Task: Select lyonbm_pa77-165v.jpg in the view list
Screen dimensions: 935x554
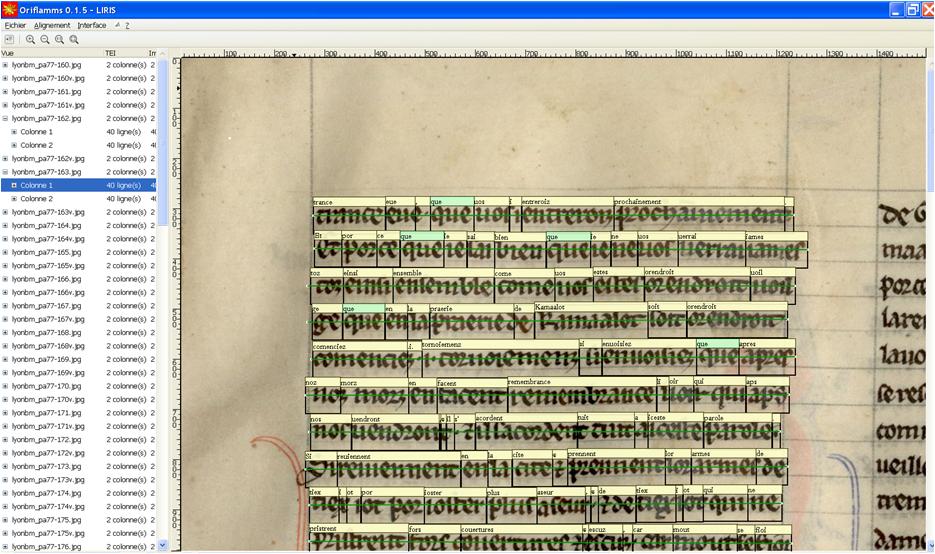Action: point(48,265)
